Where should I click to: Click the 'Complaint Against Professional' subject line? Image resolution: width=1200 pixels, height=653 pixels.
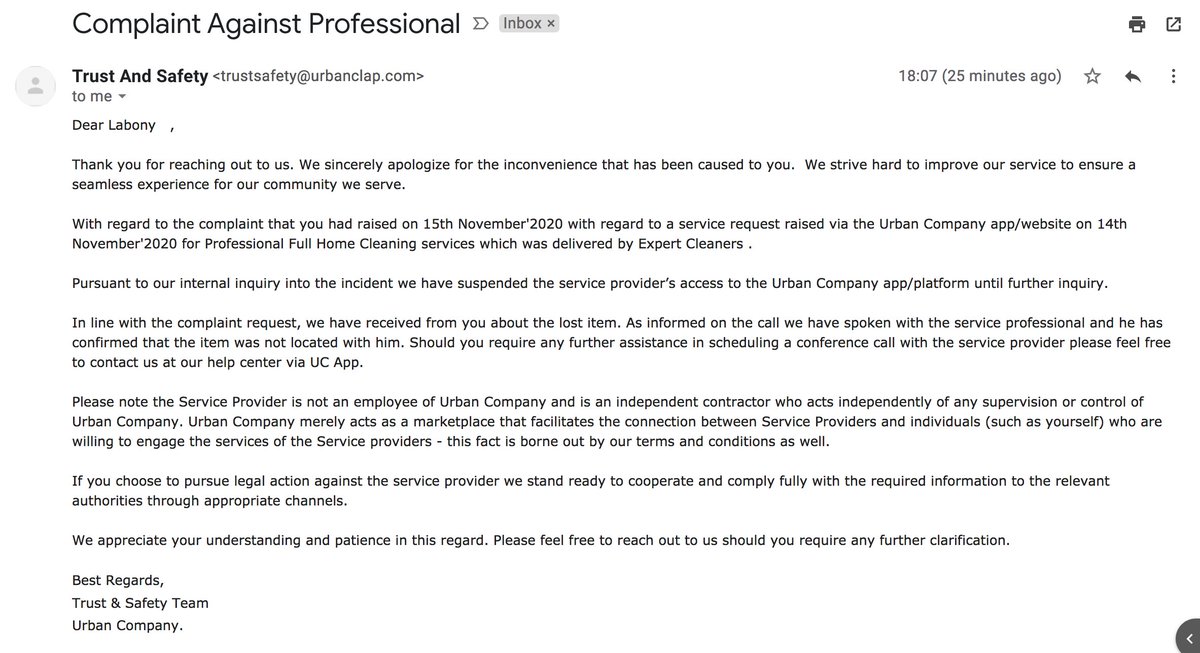(267, 24)
